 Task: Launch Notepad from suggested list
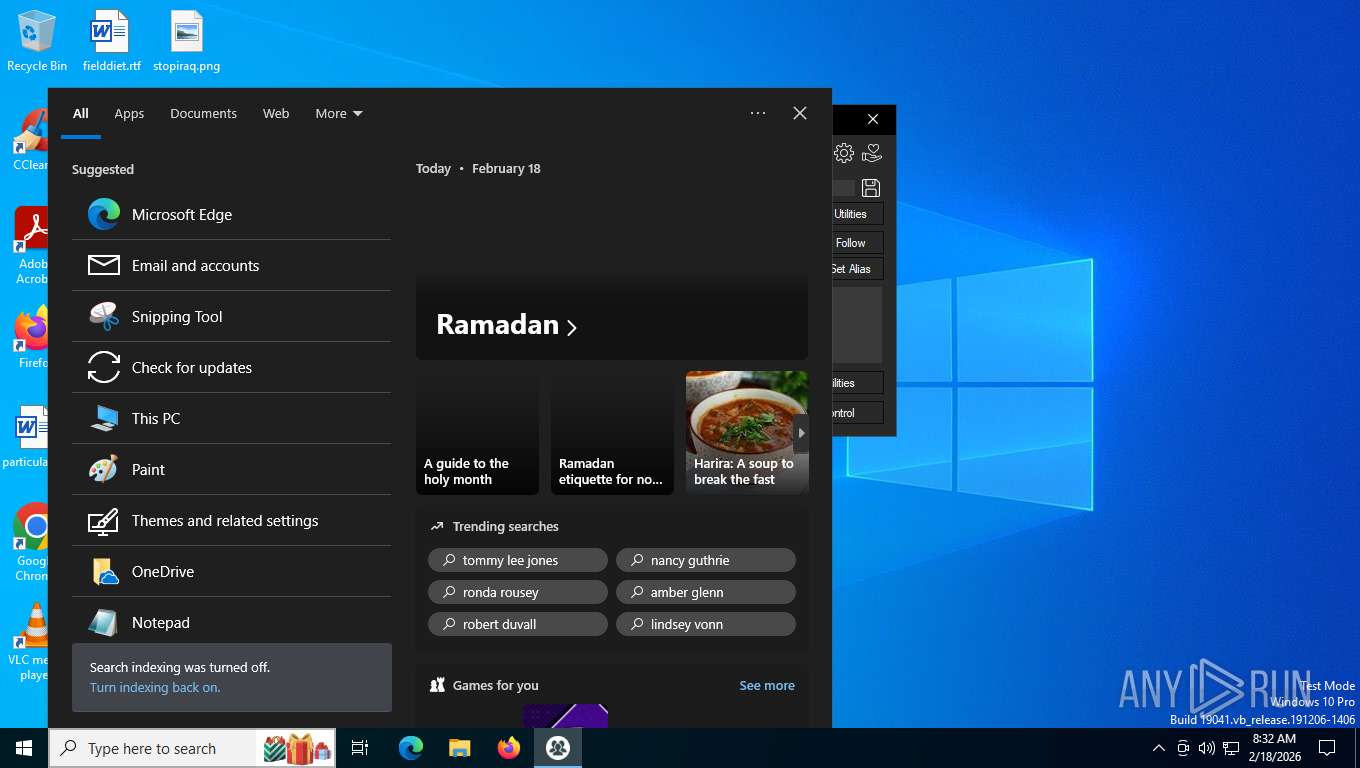[x=231, y=622]
